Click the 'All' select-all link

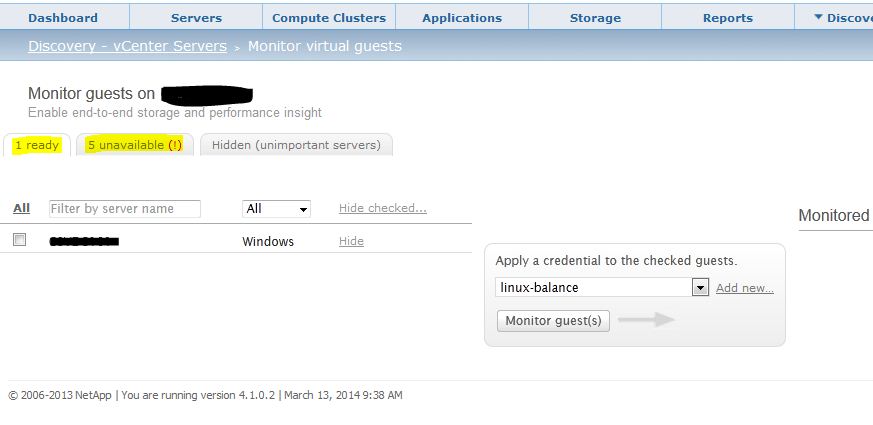tap(21, 208)
